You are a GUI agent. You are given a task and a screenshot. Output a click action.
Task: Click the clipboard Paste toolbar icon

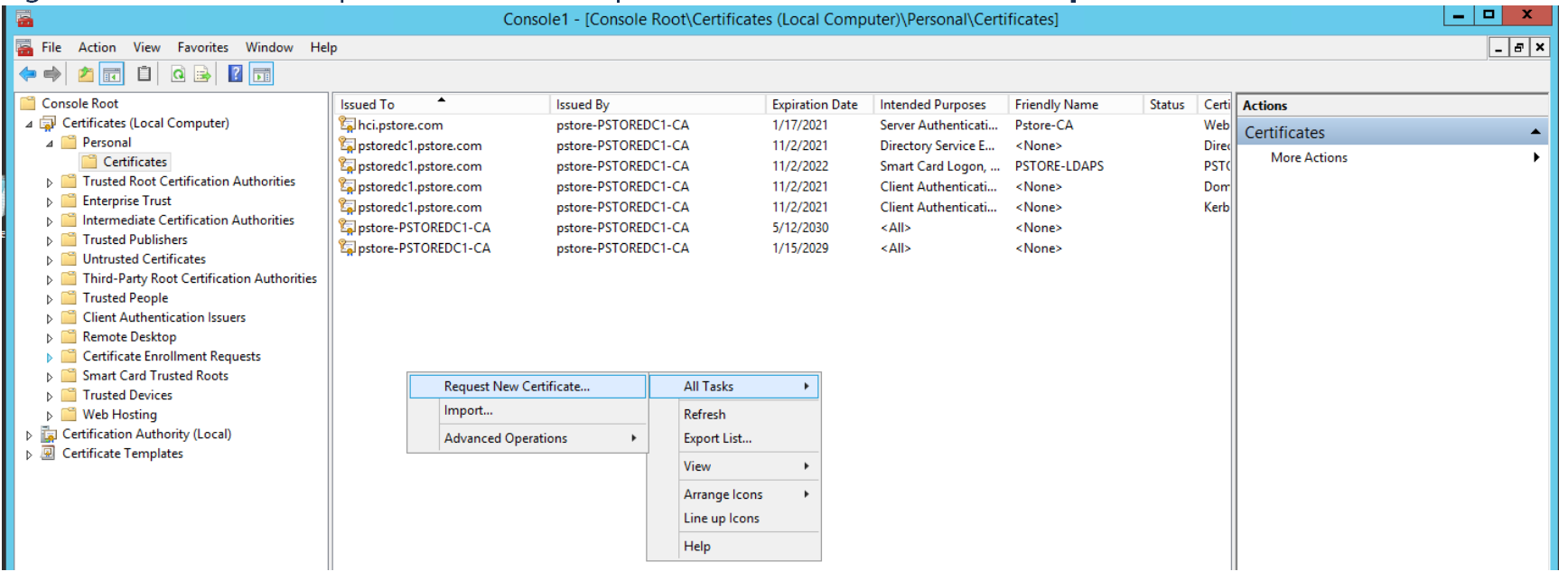pos(144,75)
